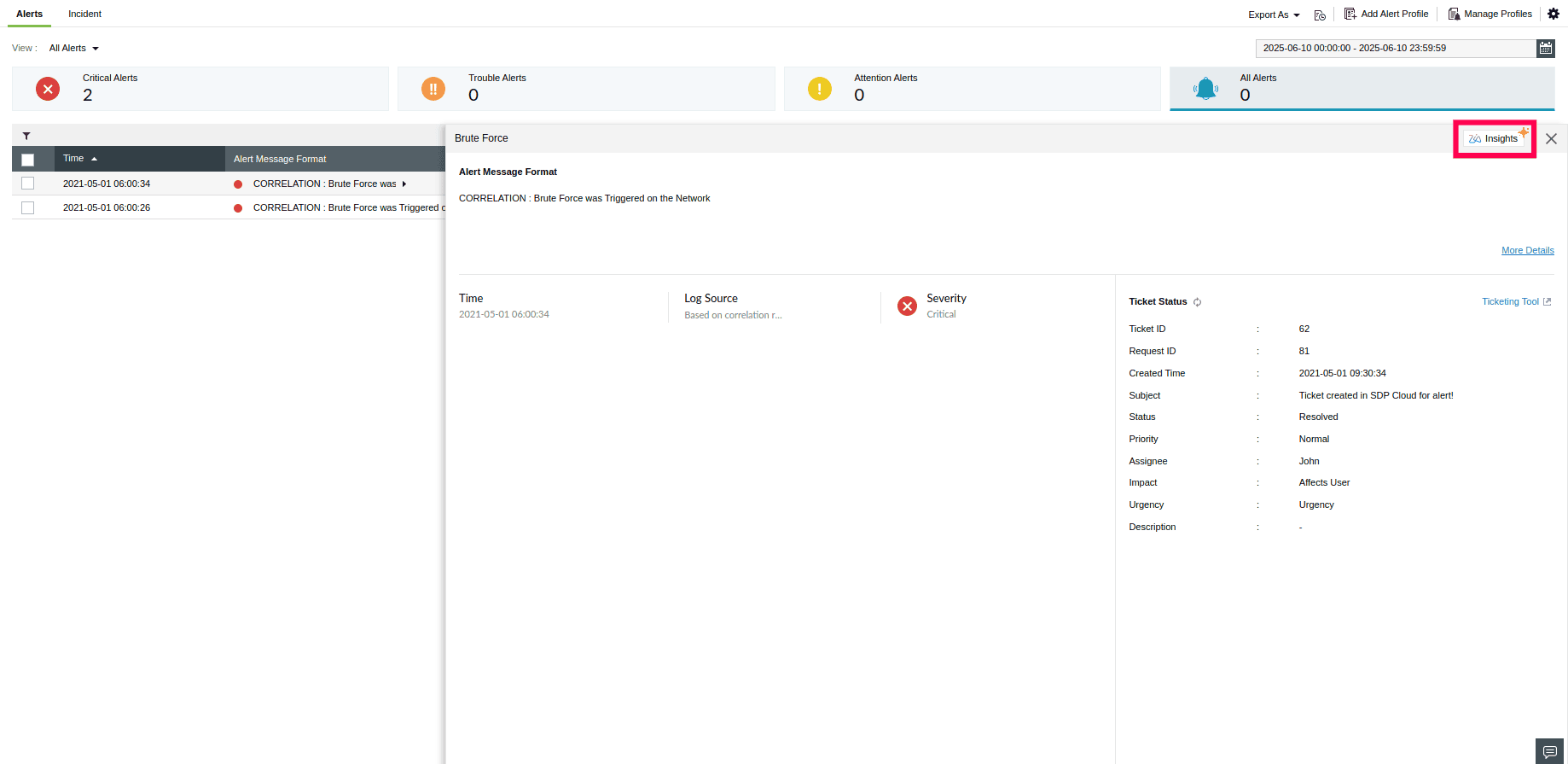Open the Ticketing Tool link
1568x764 pixels.
point(1516,301)
